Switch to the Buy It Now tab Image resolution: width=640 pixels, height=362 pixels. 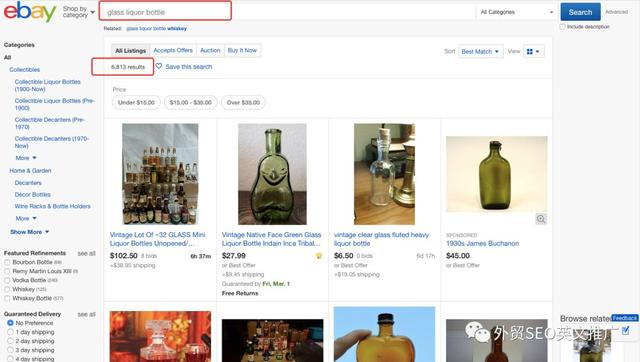pyautogui.click(x=242, y=50)
